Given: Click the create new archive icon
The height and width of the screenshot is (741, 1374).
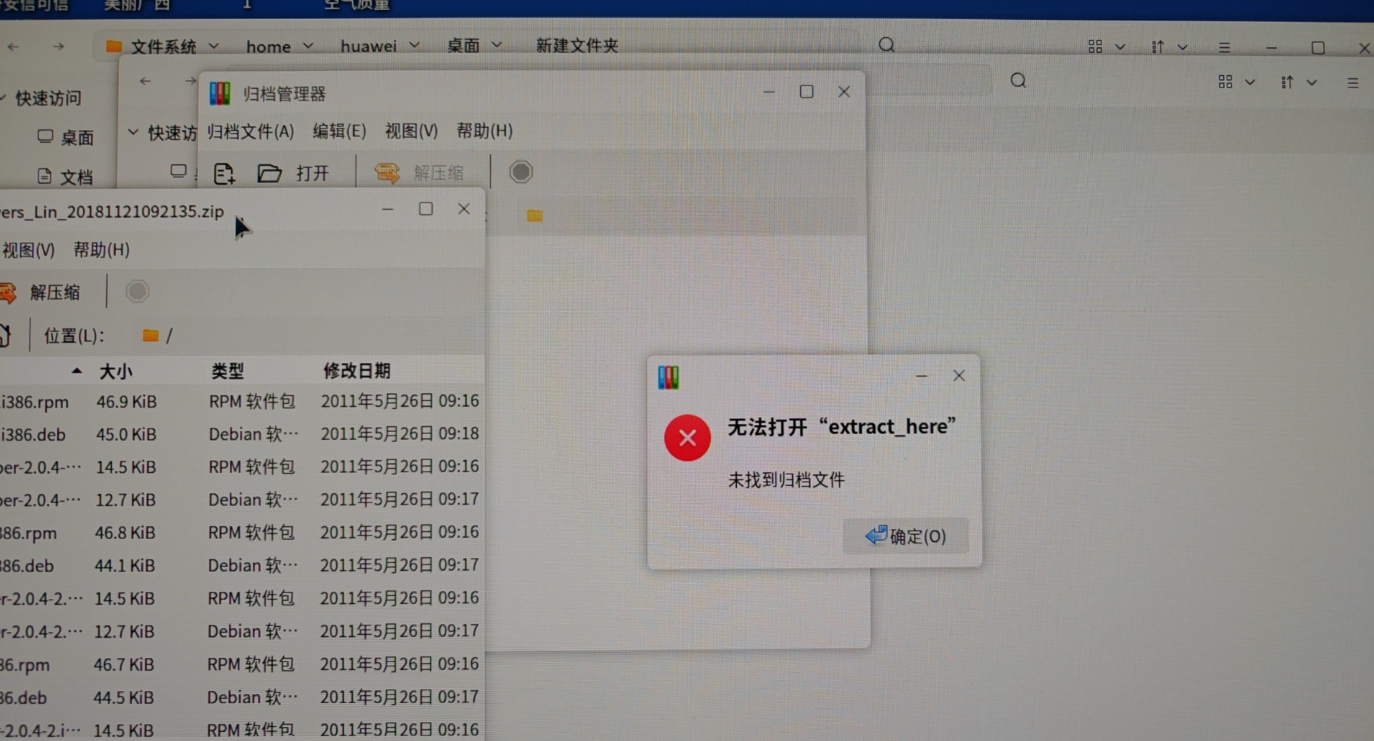Looking at the screenshot, I should (x=224, y=172).
